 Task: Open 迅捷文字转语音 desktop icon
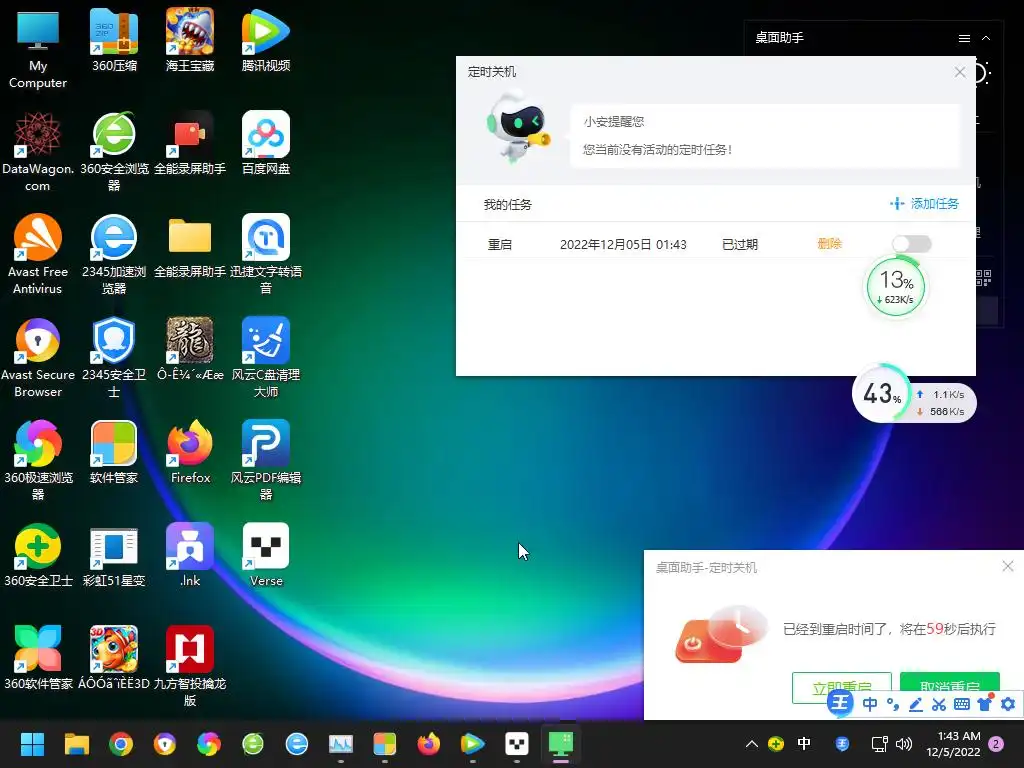pyautogui.click(x=266, y=255)
